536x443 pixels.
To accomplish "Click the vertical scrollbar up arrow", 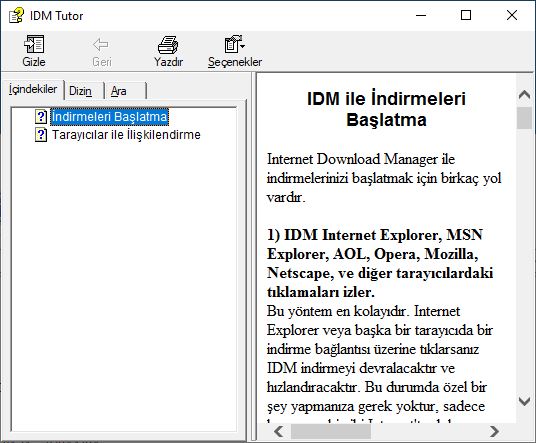I will [524, 94].
